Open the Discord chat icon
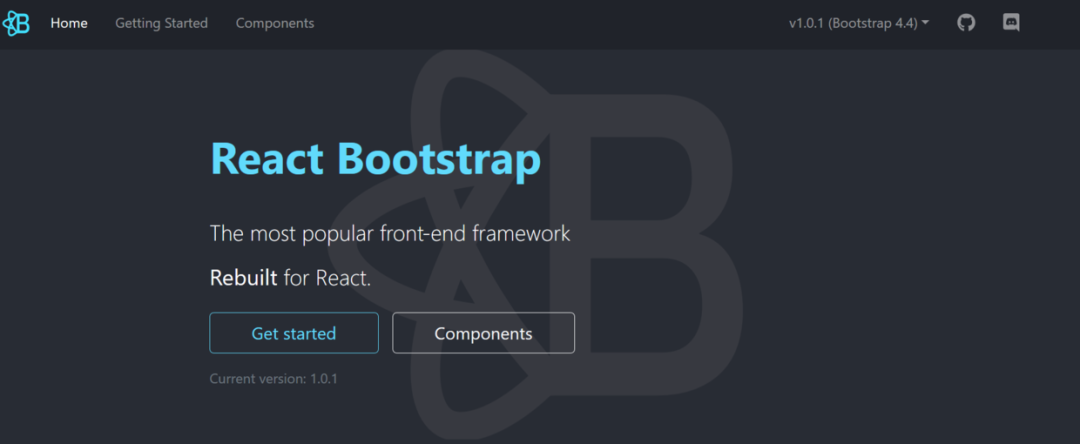This screenshot has height=444, width=1080. [1011, 23]
